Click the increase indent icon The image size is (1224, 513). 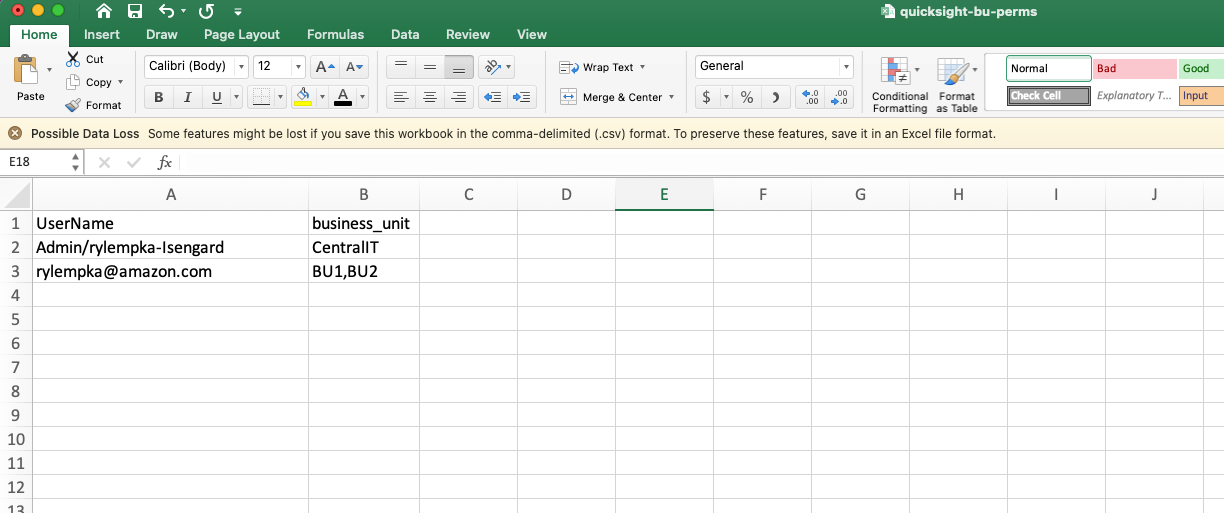pos(521,97)
